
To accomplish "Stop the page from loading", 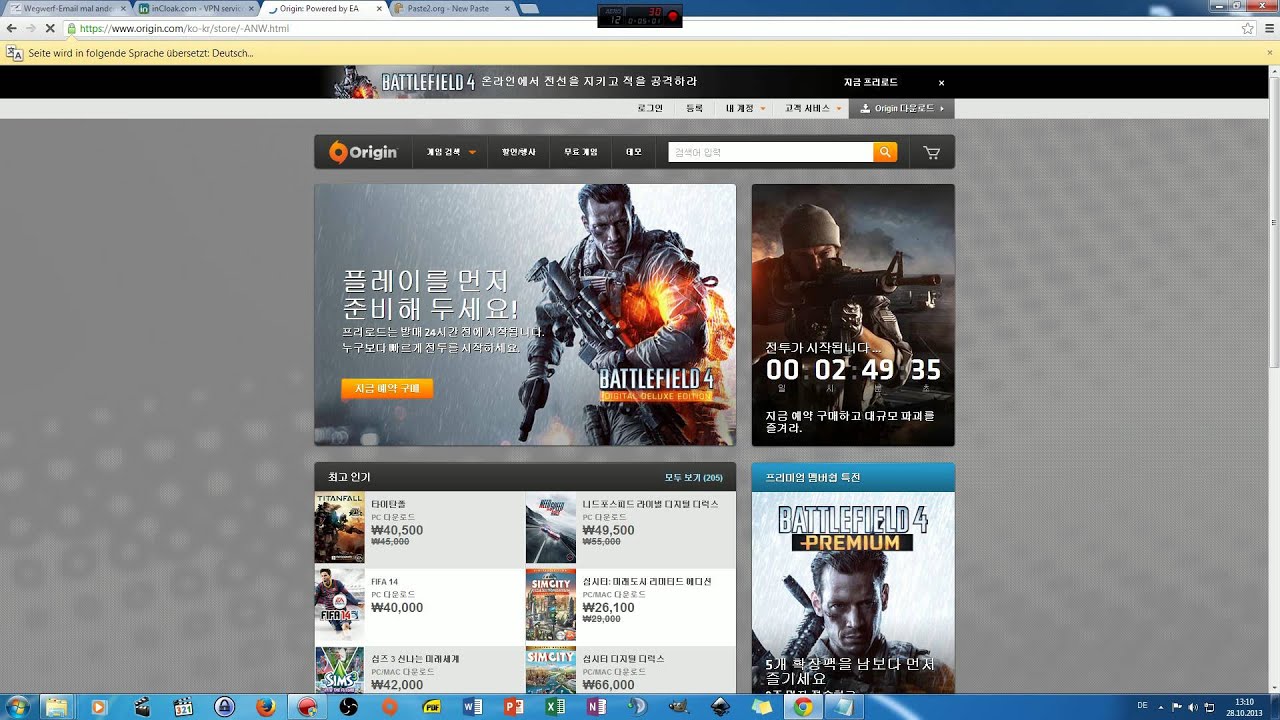I will 51,29.
